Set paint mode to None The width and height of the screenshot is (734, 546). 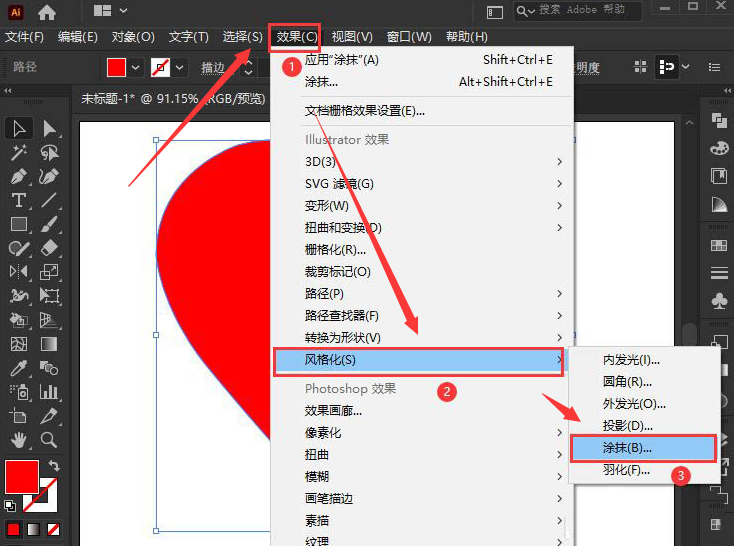pyautogui.click(x=53, y=529)
